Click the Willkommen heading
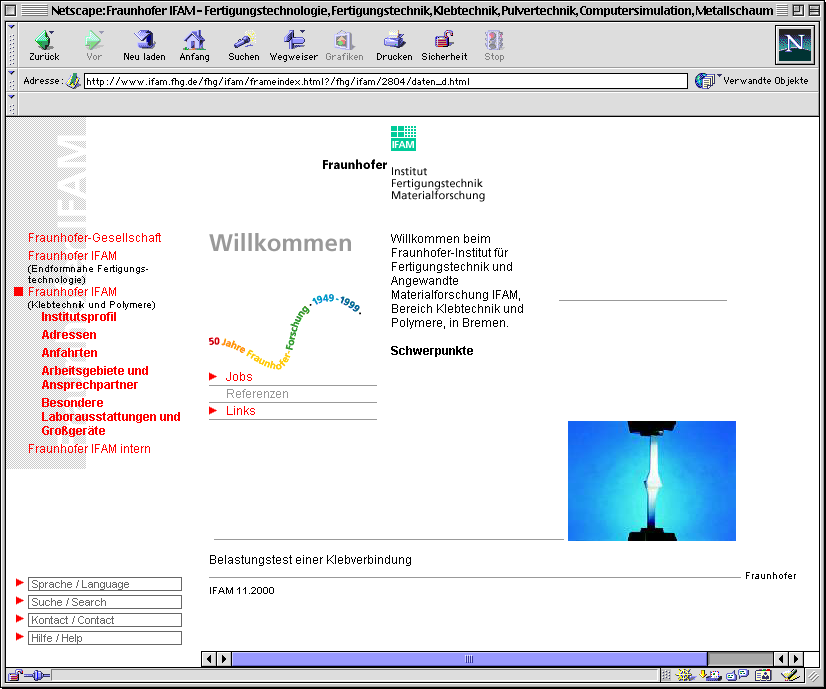Image resolution: width=826 pixels, height=689 pixels. [280, 243]
